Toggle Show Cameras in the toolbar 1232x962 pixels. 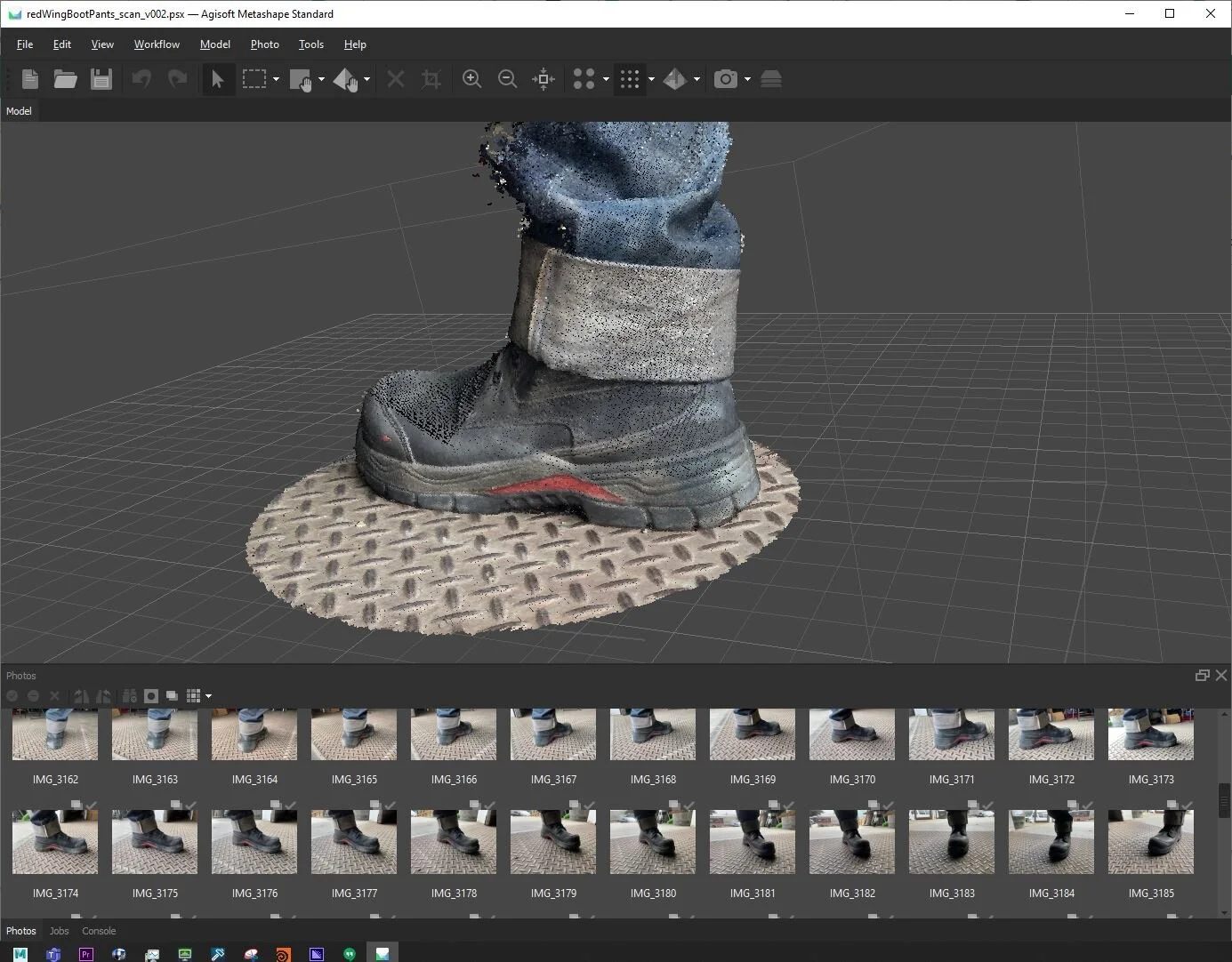(726, 79)
